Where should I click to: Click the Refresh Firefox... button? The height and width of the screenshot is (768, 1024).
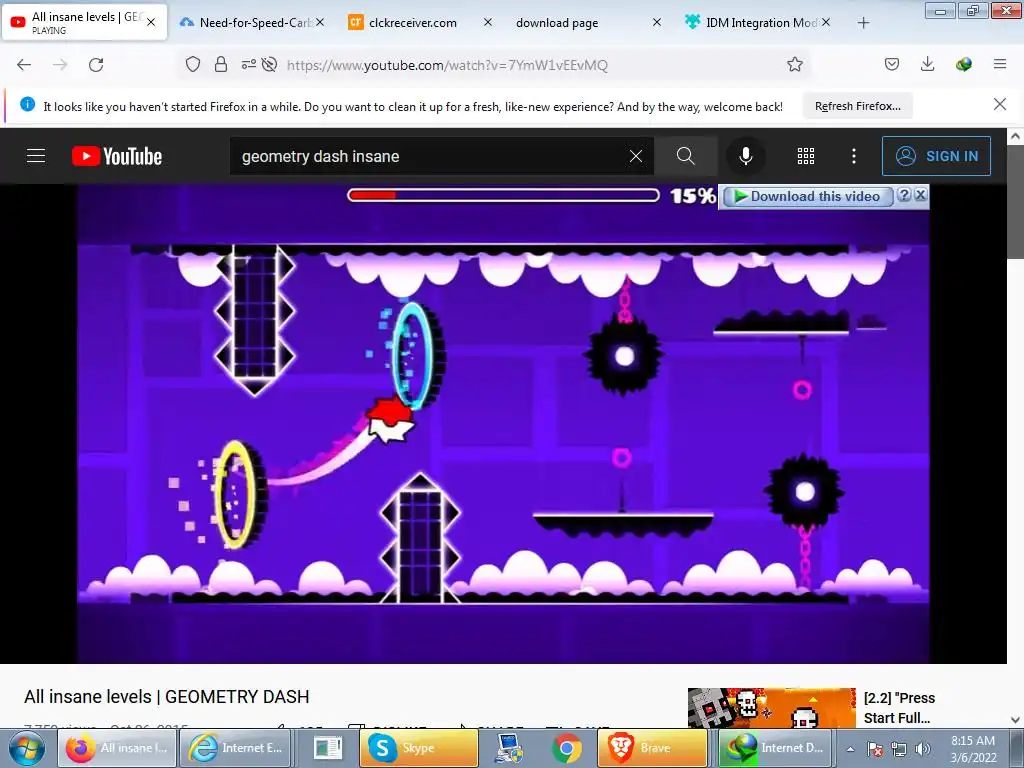[857, 106]
